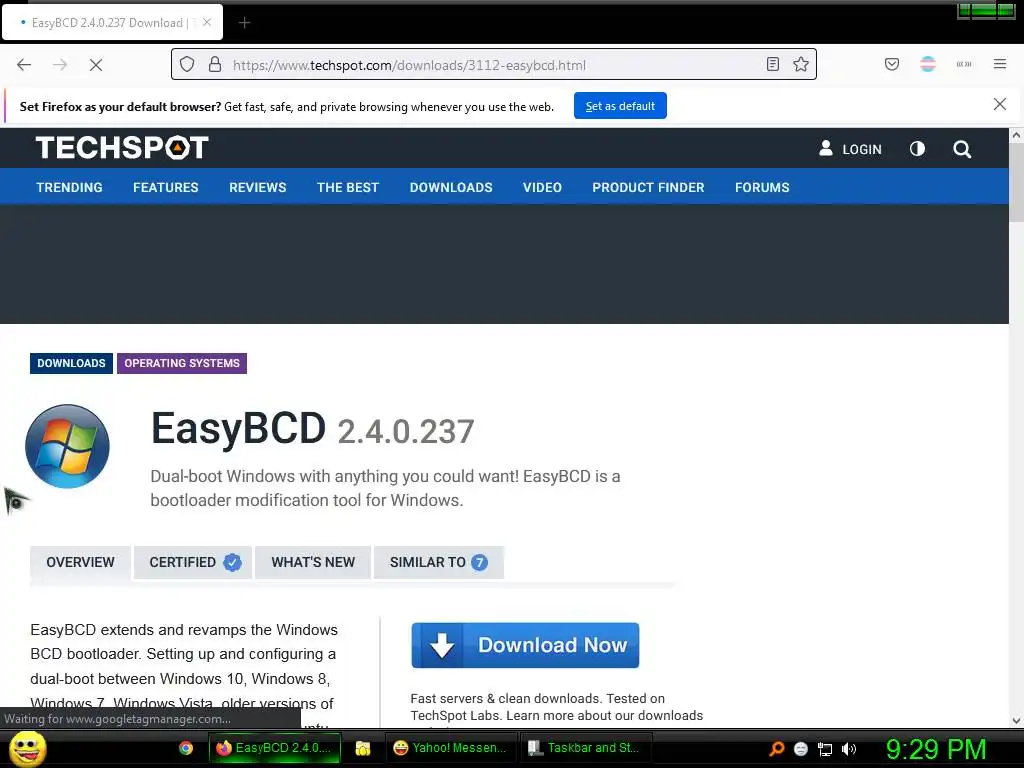Open the VIDEO nav item
The width and height of the screenshot is (1024, 768).
pyautogui.click(x=542, y=187)
